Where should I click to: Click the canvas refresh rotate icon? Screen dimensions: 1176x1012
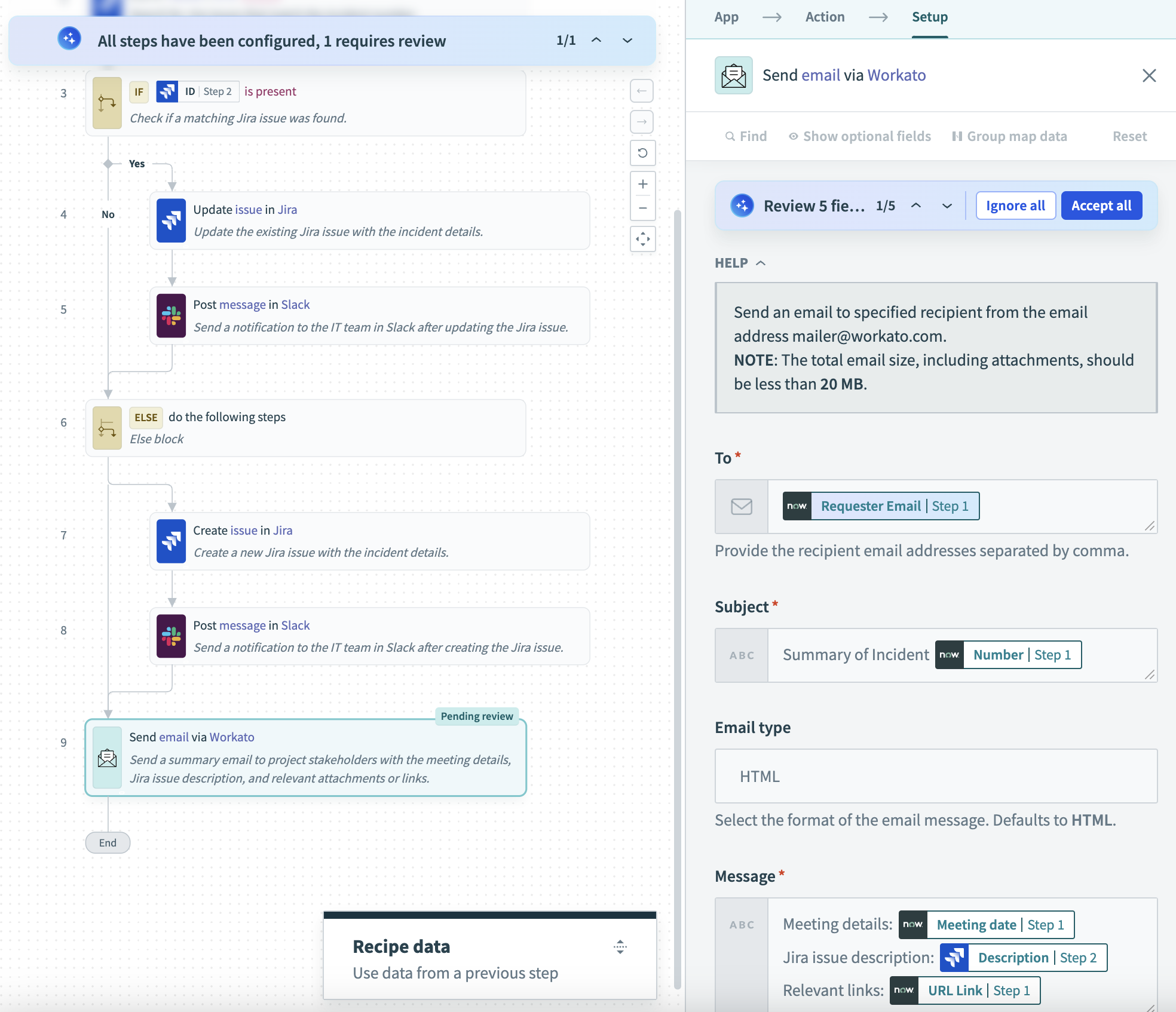642,153
